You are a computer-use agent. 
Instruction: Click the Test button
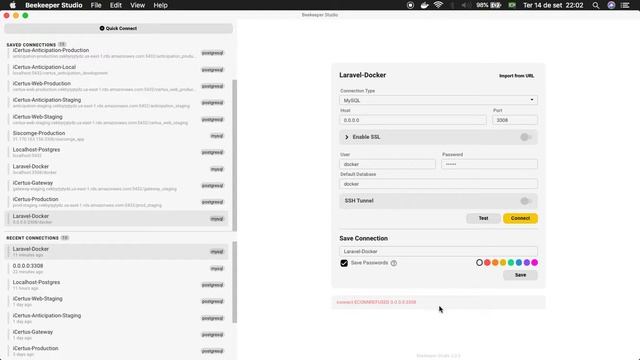483,218
